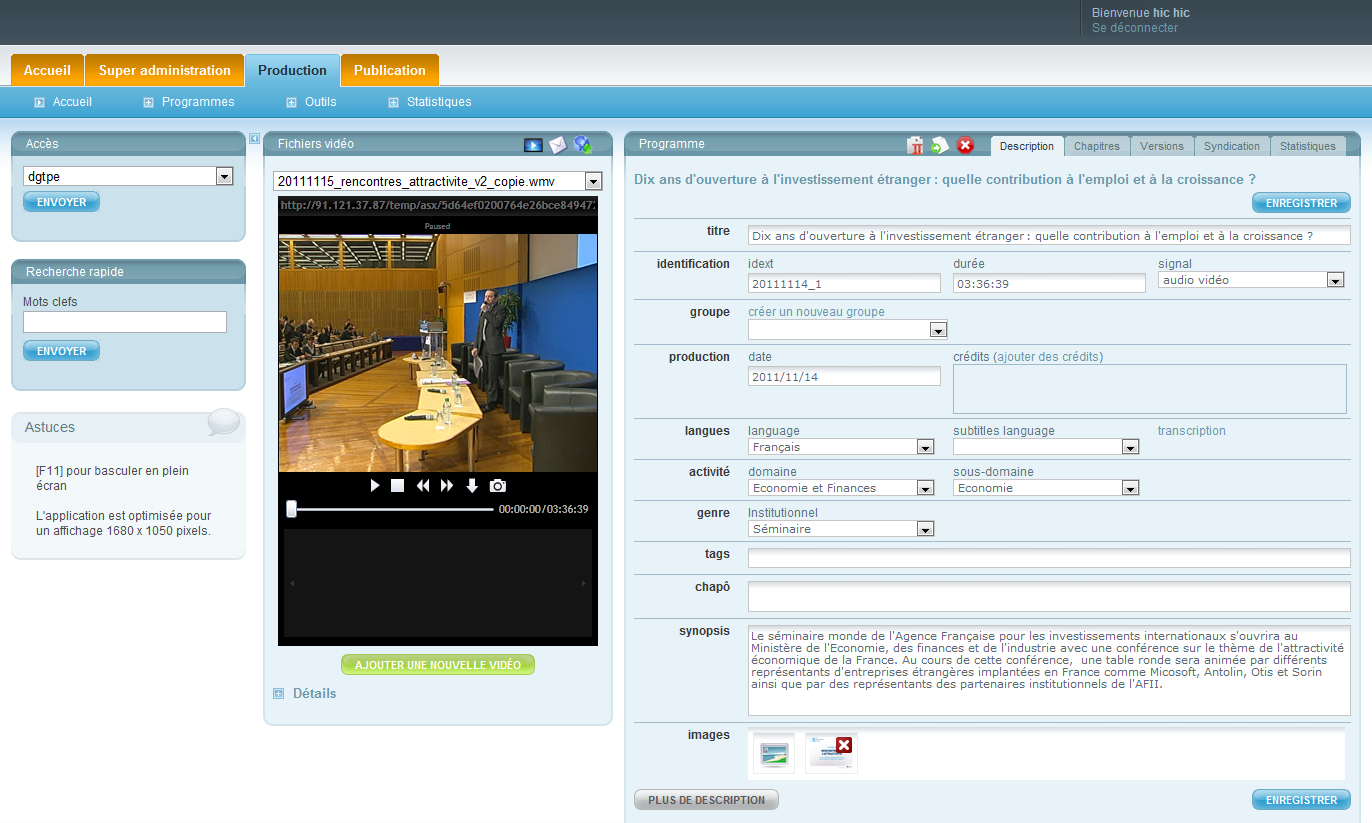Click Accueil in the blue submenu bar

pos(63,102)
